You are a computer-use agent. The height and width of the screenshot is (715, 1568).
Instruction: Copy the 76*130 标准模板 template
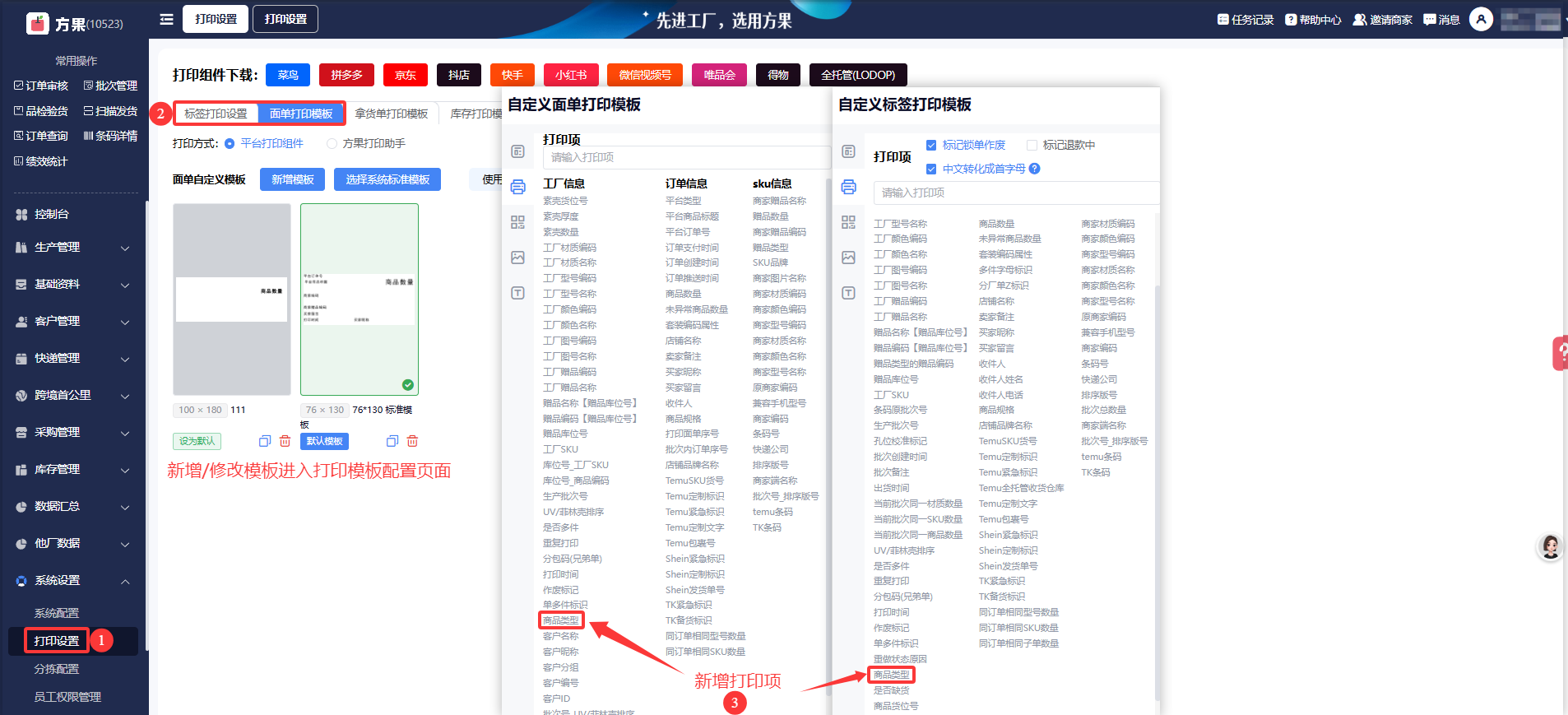(392, 441)
